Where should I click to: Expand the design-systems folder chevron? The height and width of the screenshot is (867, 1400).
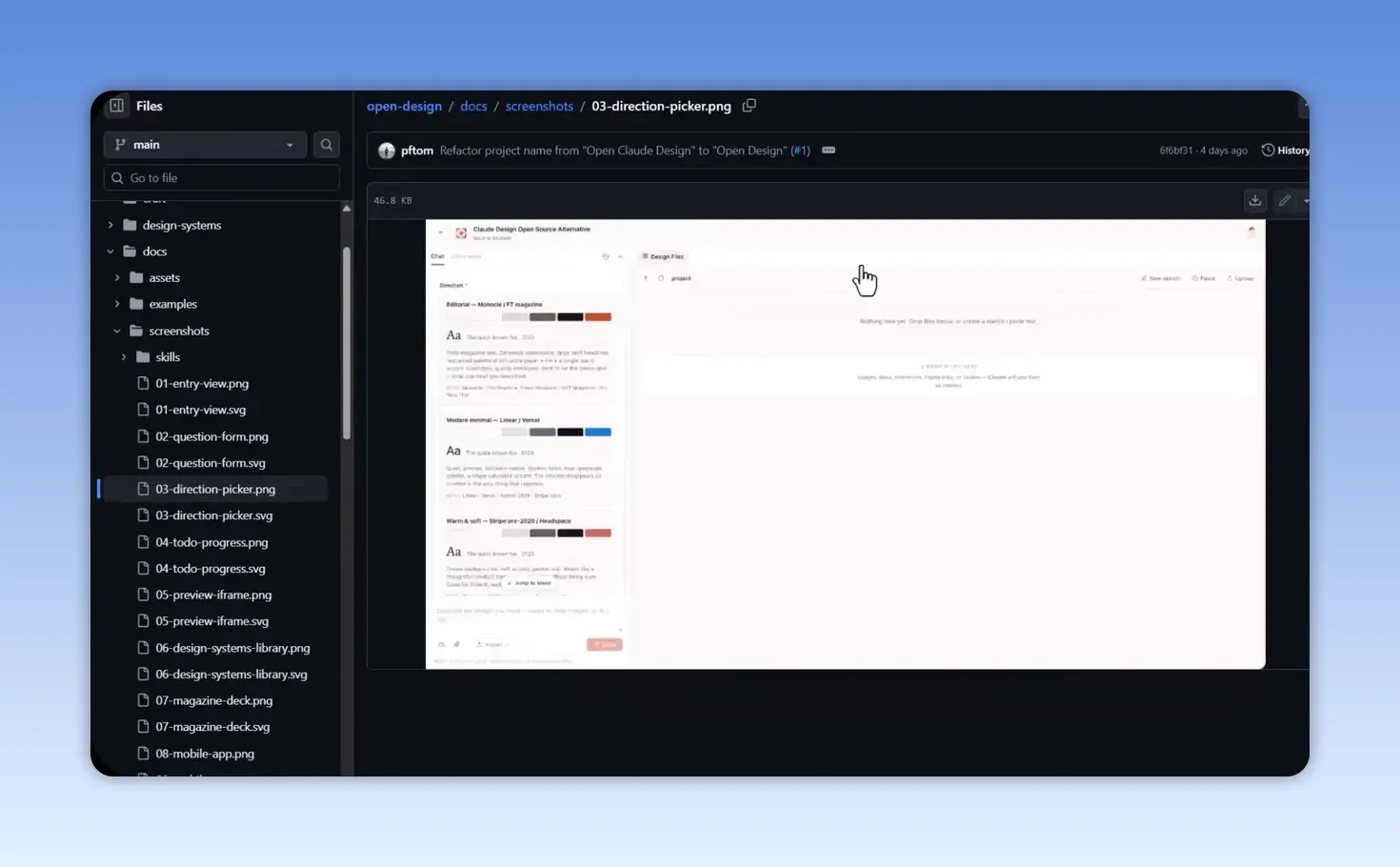110,225
